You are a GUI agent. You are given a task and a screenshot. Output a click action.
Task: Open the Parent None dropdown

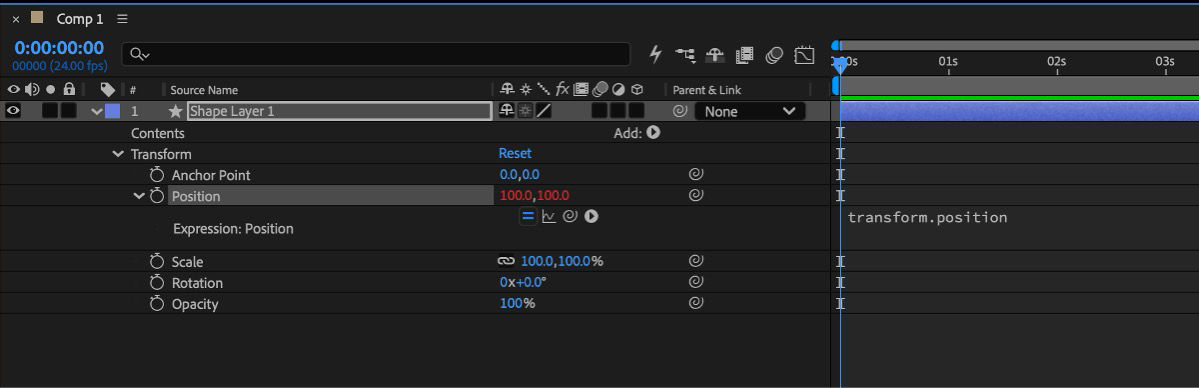coord(749,111)
